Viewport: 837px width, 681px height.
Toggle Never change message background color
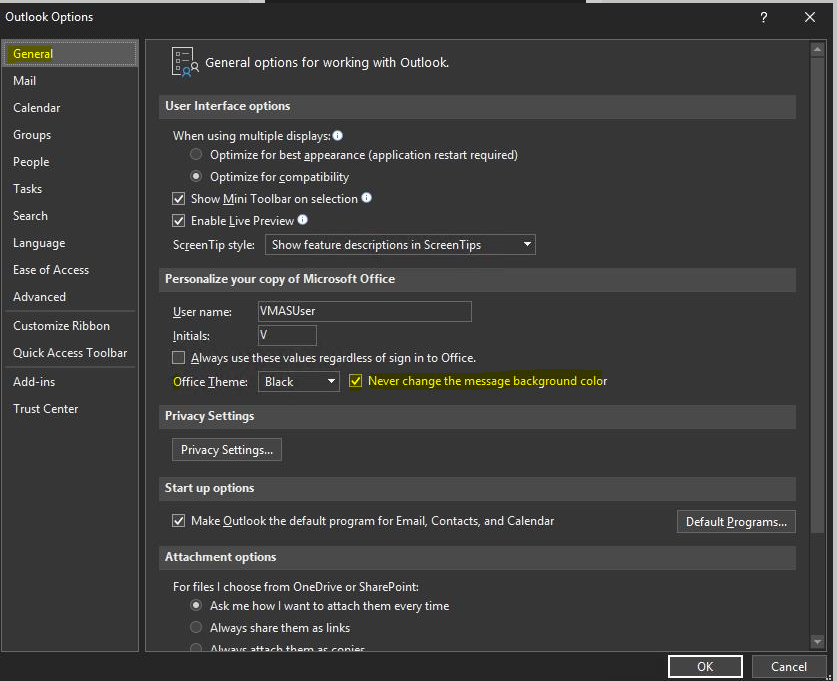355,381
